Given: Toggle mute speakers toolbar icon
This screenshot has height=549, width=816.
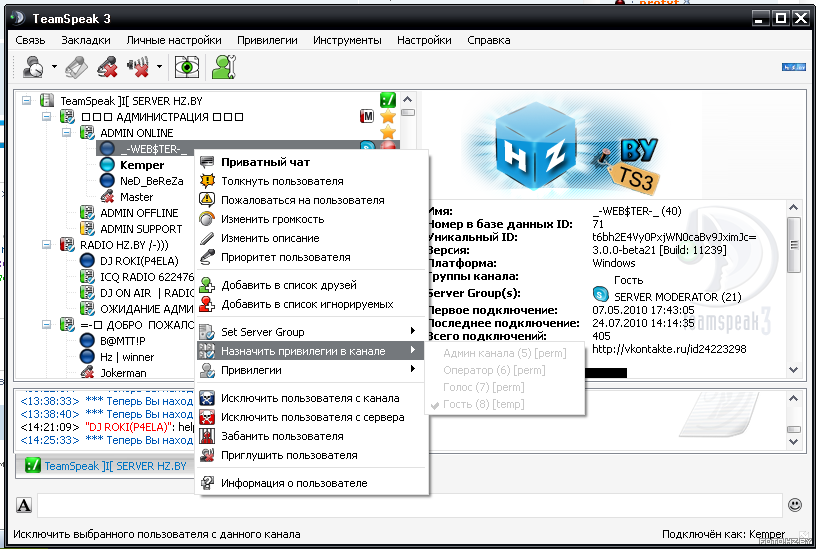Looking at the screenshot, I should coord(138,67).
